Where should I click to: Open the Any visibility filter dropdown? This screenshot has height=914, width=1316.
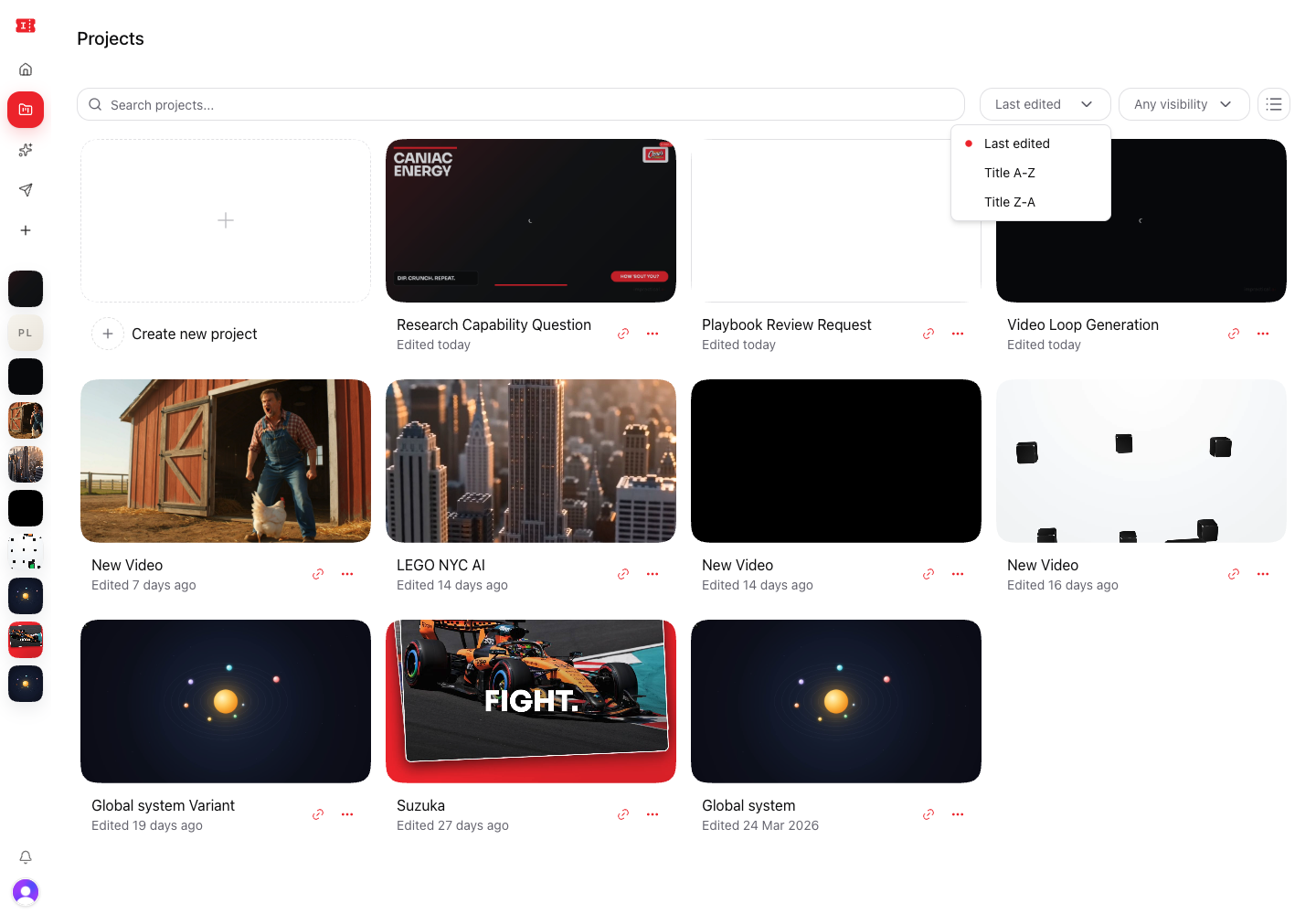click(x=1184, y=104)
